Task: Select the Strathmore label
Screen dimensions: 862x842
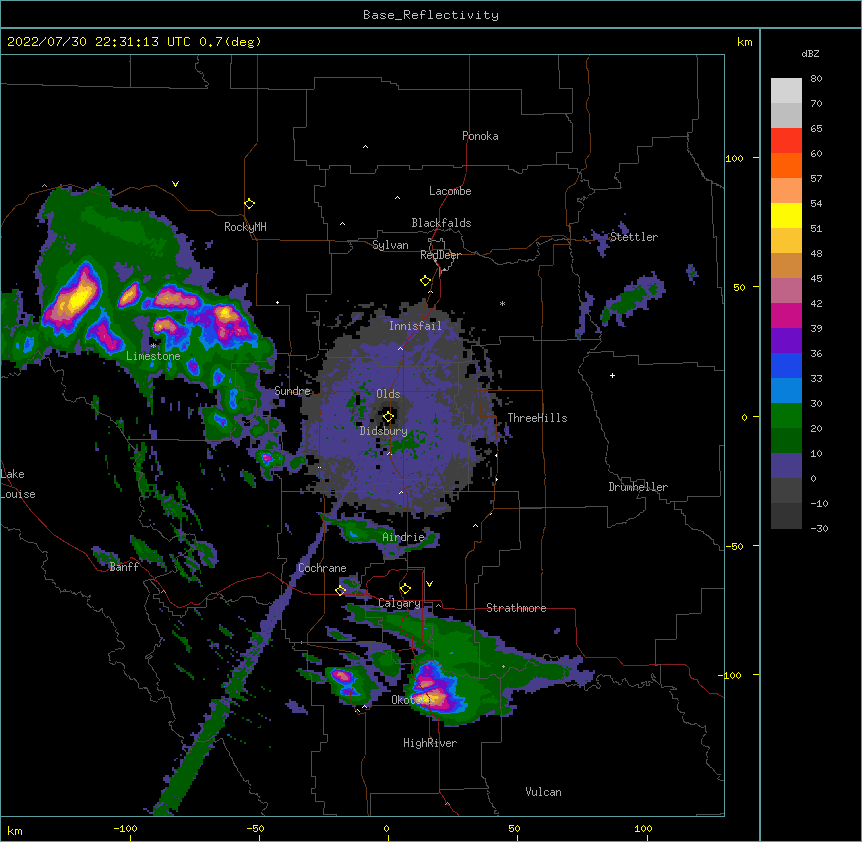Action: click(516, 608)
